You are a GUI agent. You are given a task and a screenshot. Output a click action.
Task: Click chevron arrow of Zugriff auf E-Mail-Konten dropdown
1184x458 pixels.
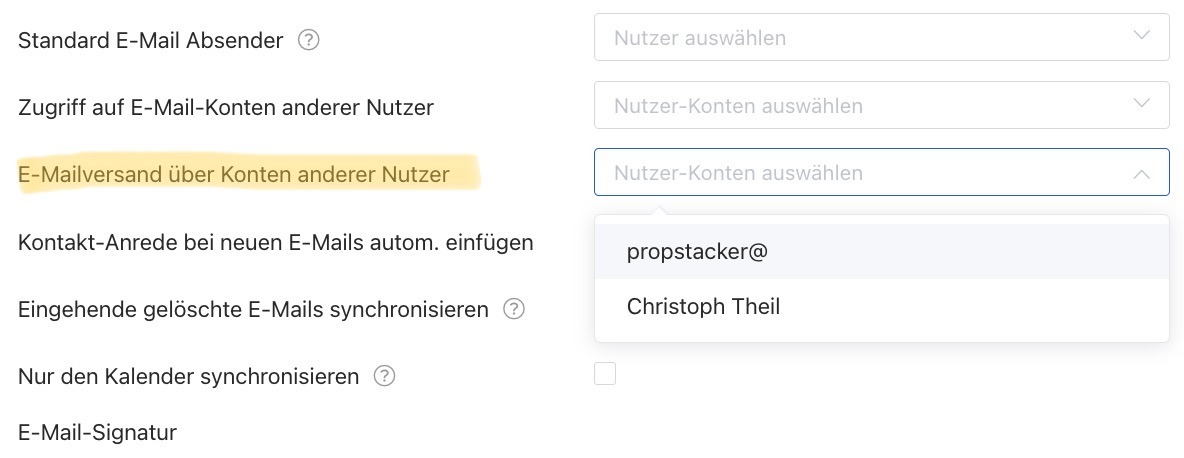[1141, 103]
